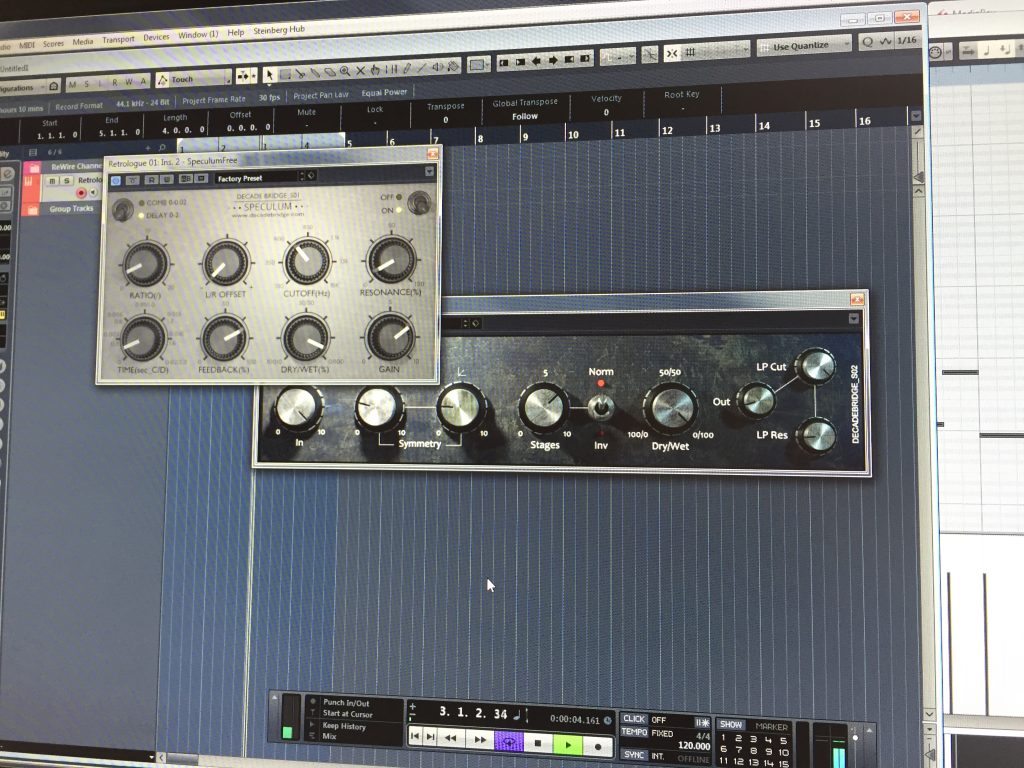
Task: Open the Use Quantize snap type dropdown
Action: tap(804, 46)
